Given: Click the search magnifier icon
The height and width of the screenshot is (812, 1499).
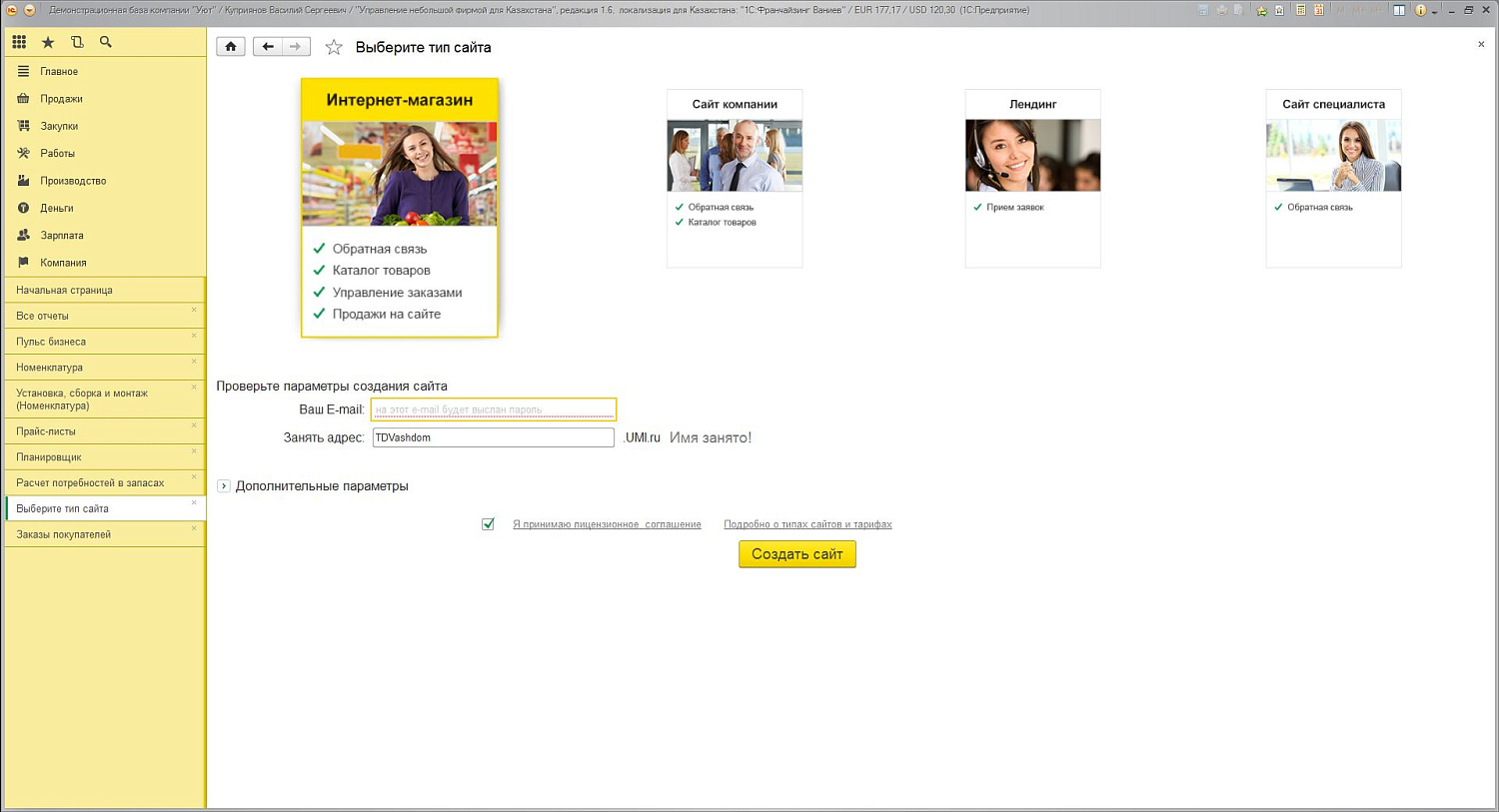Looking at the screenshot, I should 106,42.
